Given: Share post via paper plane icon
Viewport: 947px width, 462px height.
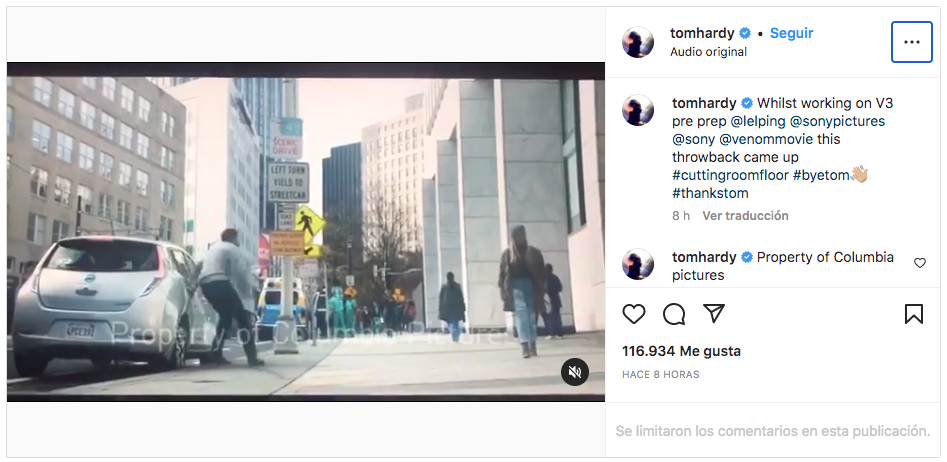Looking at the screenshot, I should point(714,313).
